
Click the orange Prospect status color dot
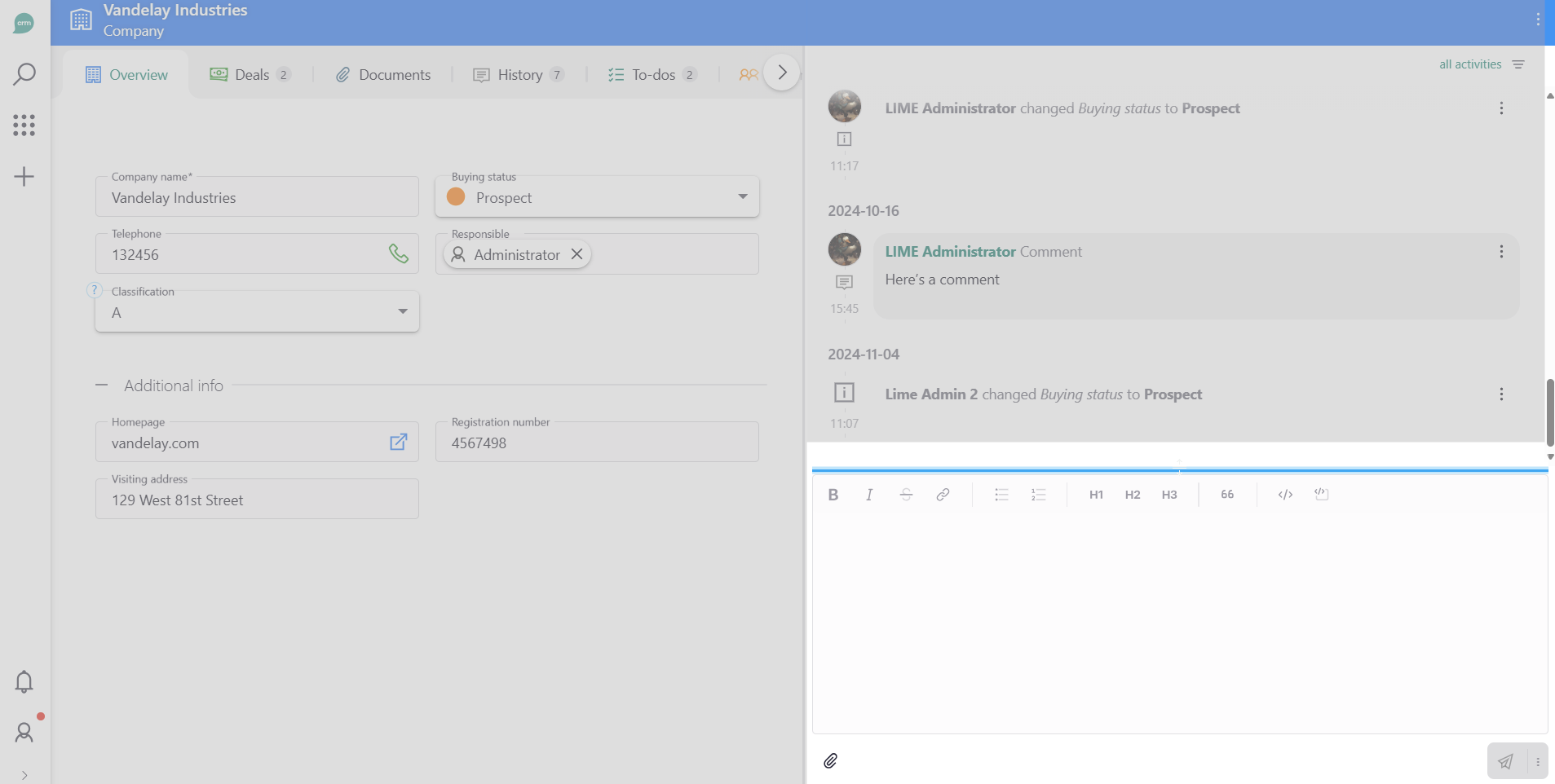tap(456, 197)
